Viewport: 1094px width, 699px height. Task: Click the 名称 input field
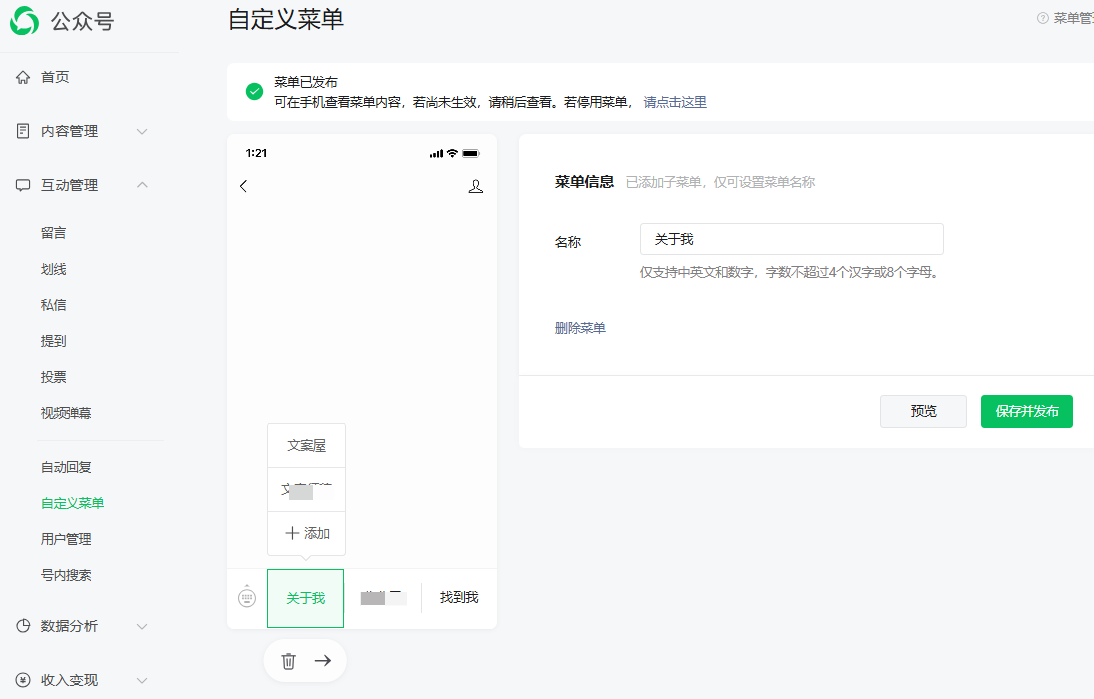791,239
